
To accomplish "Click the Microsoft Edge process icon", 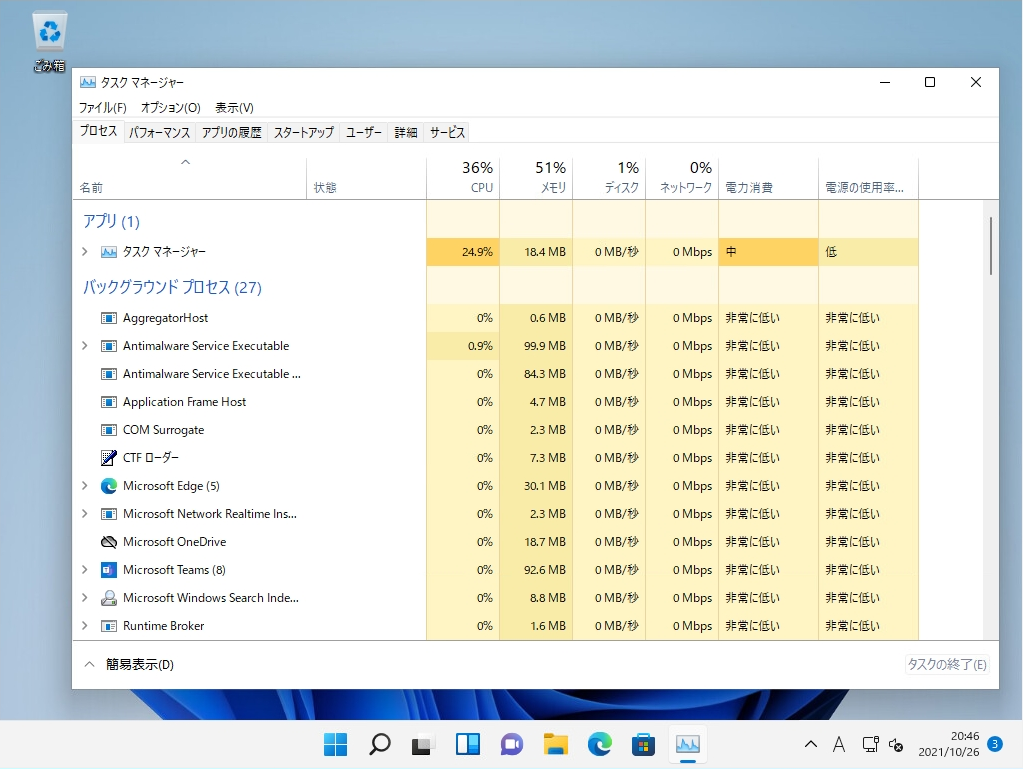I will tap(108, 486).
